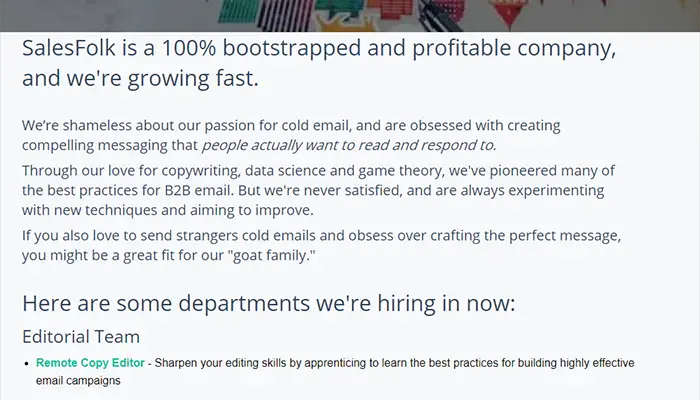This screenshot has height=400, width=700.
Task: Click the "email campaigns" wrapped line
Action: (78, 381)
